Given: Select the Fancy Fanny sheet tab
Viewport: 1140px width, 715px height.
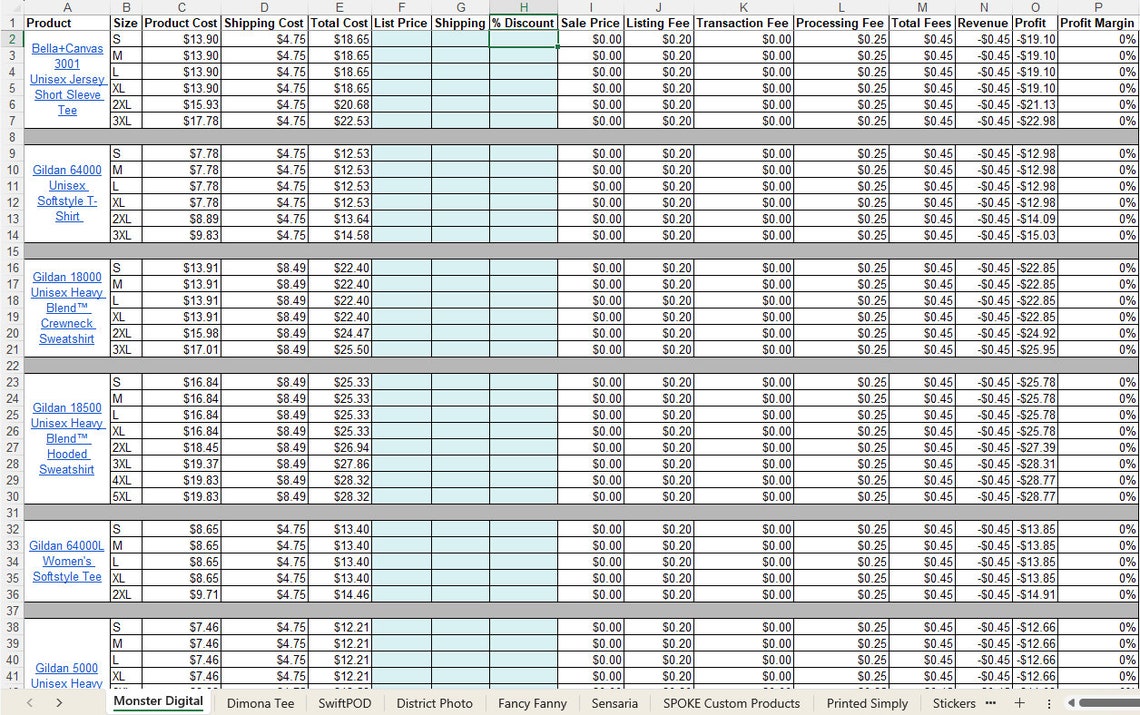Looking at the screenshot, I should click(532, 703).
